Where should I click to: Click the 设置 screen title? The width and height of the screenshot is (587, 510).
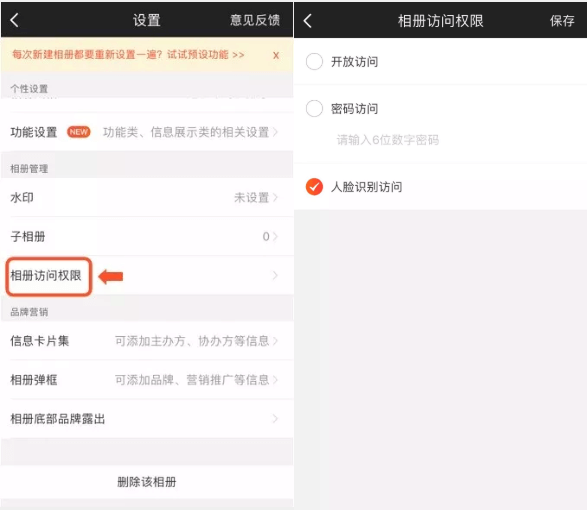pyautogui.click(x=147, y=20)
